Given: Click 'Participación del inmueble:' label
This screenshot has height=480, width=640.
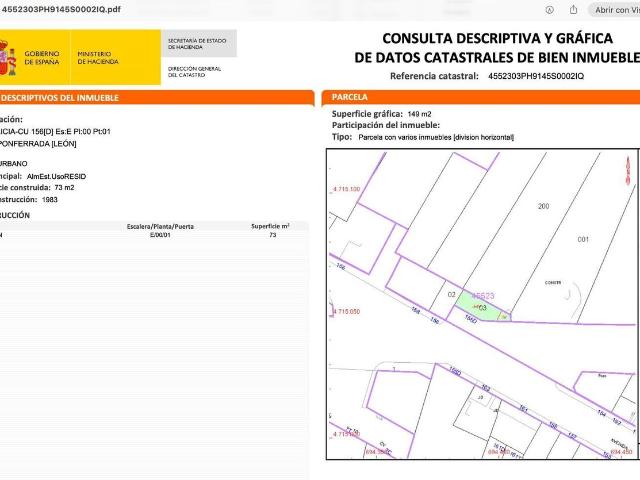Looking at the screenshot, I should 386,125.
